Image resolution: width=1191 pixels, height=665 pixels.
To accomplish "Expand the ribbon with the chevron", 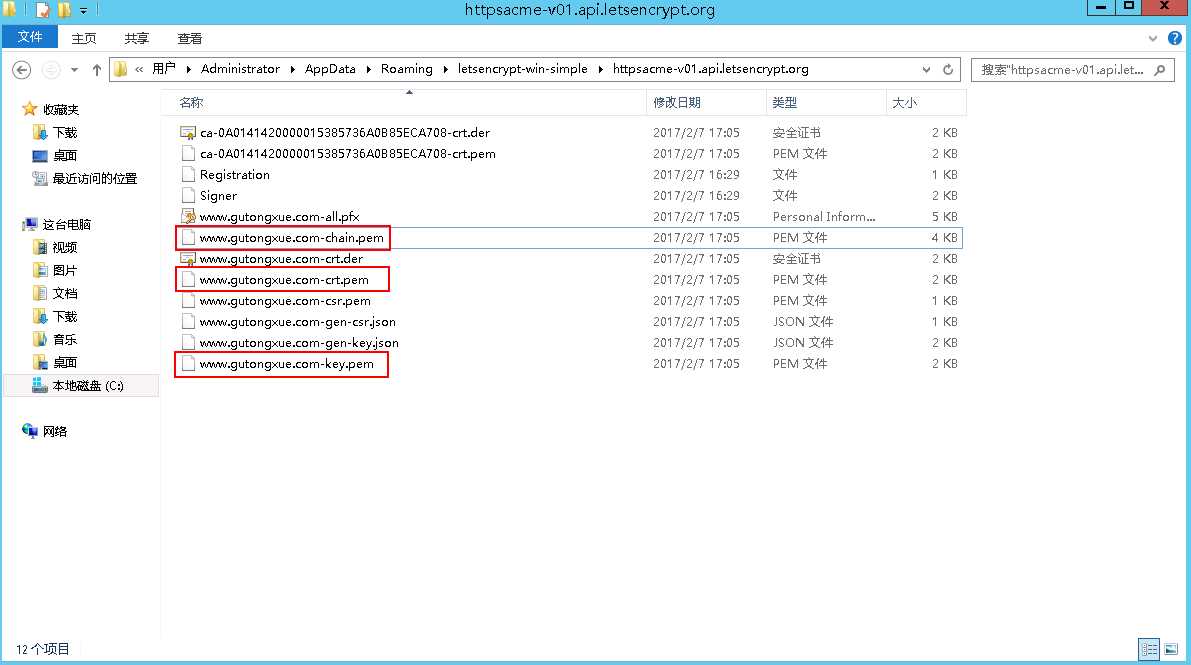I will [x=1152, y=38].
